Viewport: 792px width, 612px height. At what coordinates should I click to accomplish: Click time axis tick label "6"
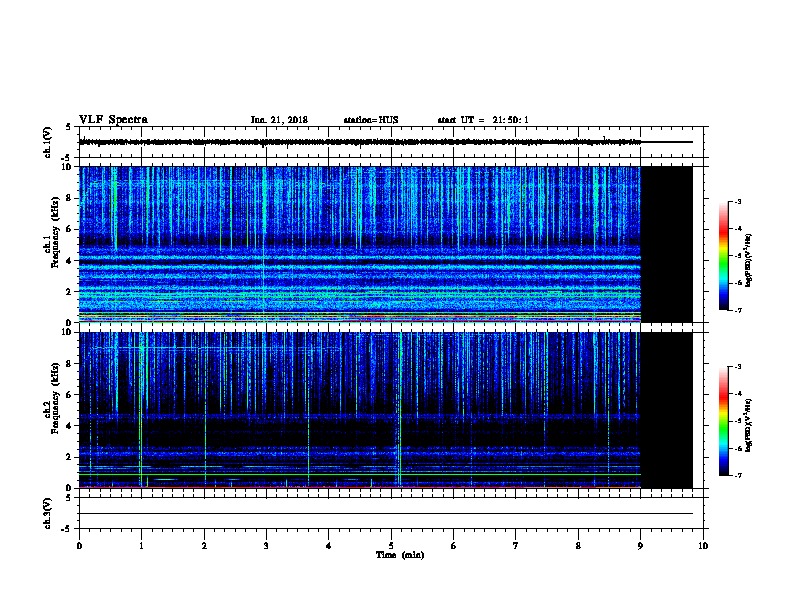(x=454, y=546)
